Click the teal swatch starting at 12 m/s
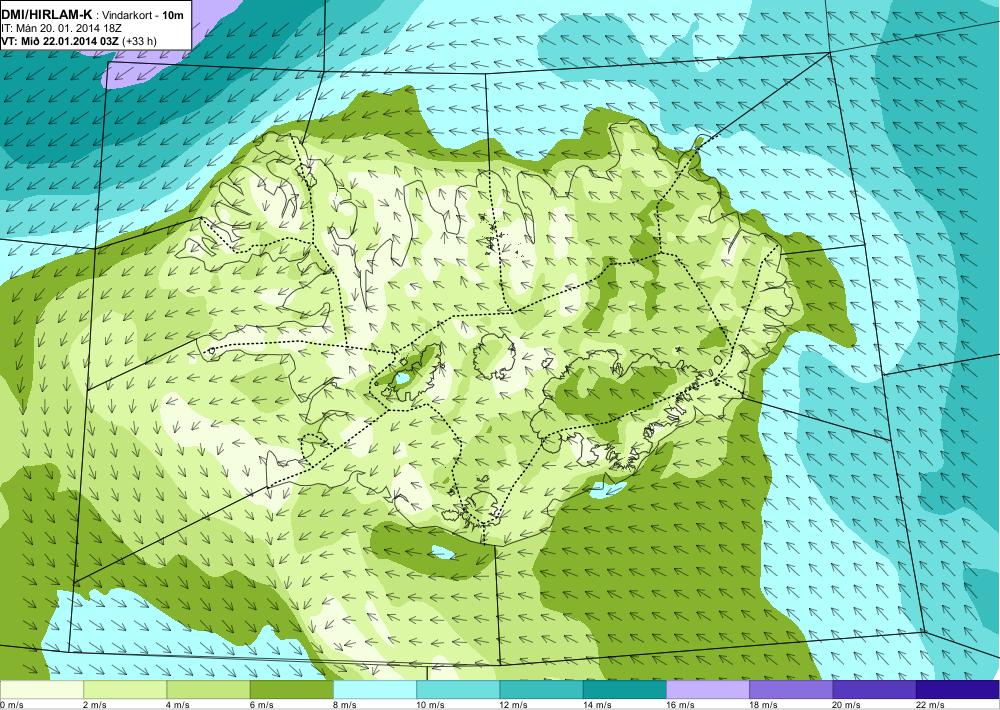Screen dimensions: 1000x710 [x=541, y=690]
